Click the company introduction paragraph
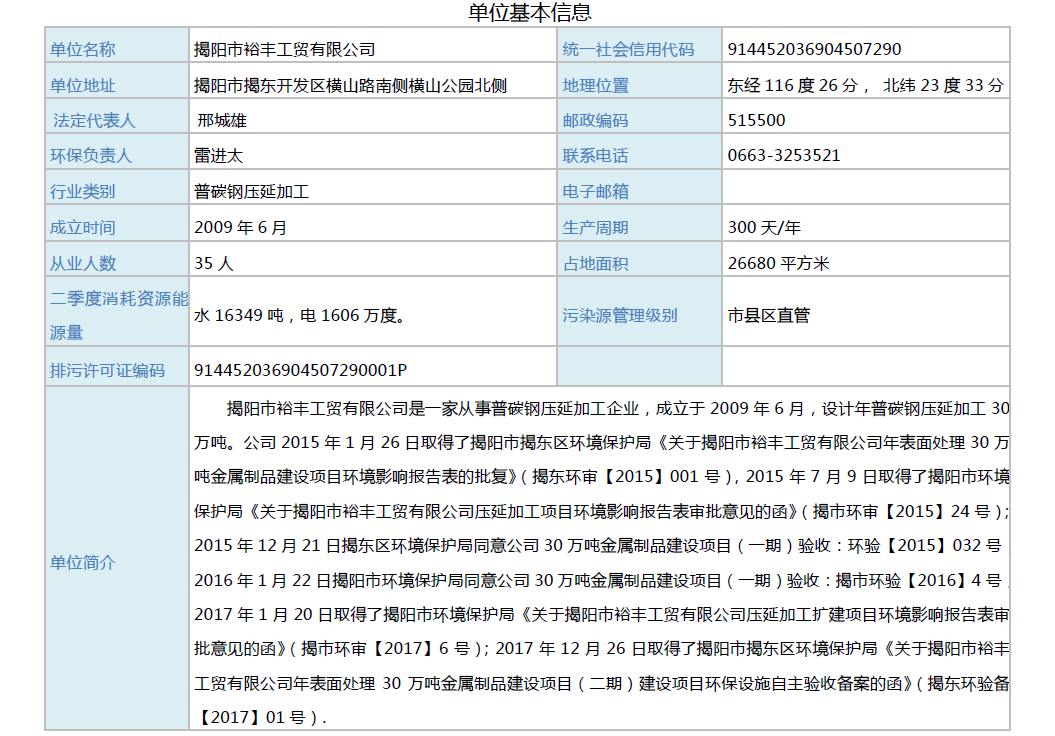 [x=602, y=563]
